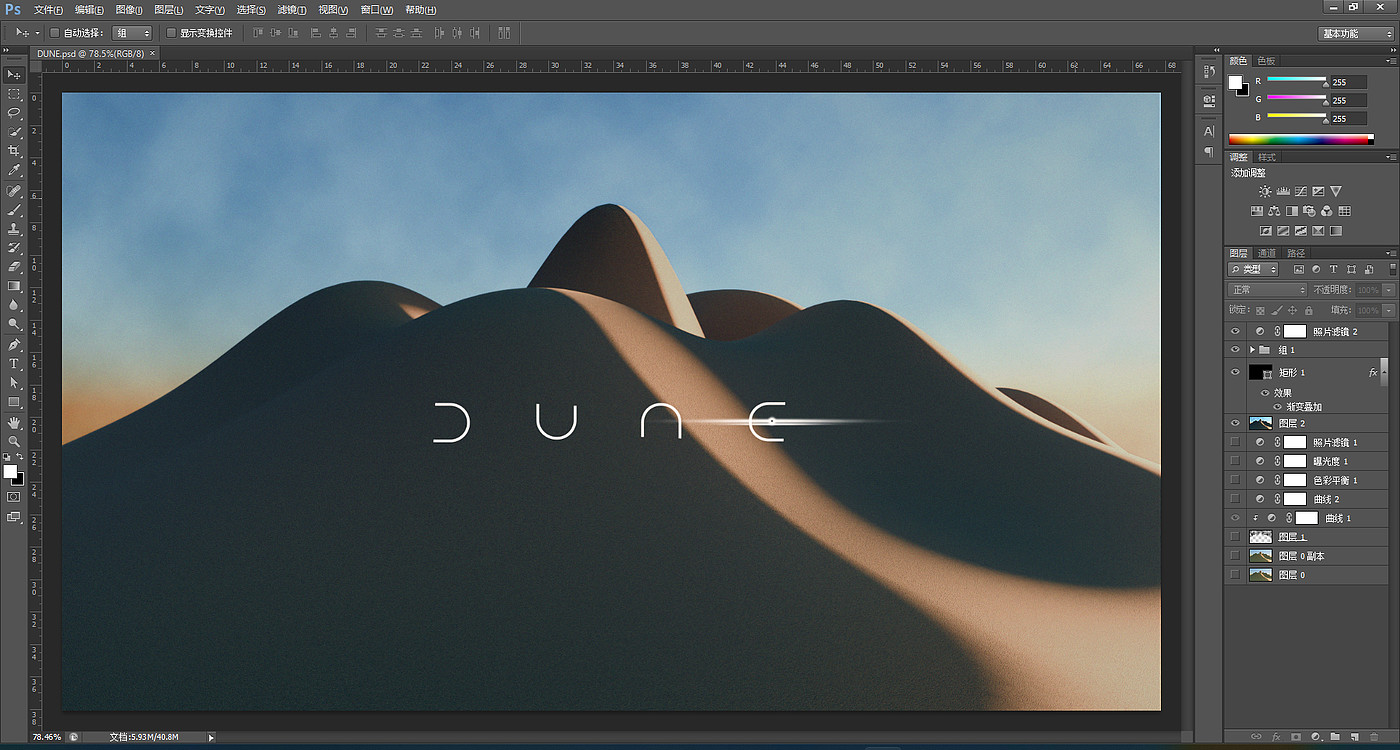Select the Crop tool

coord(14,151)
